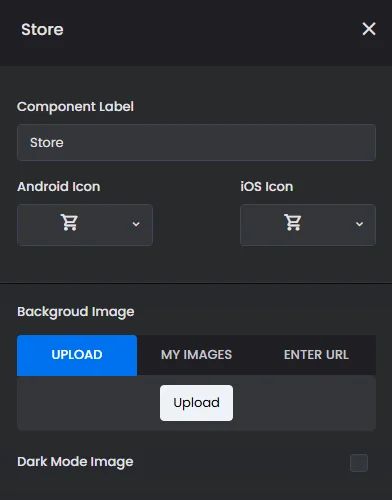
Task: Click the iOS shopping cart icon
Action: click(293, 222)
